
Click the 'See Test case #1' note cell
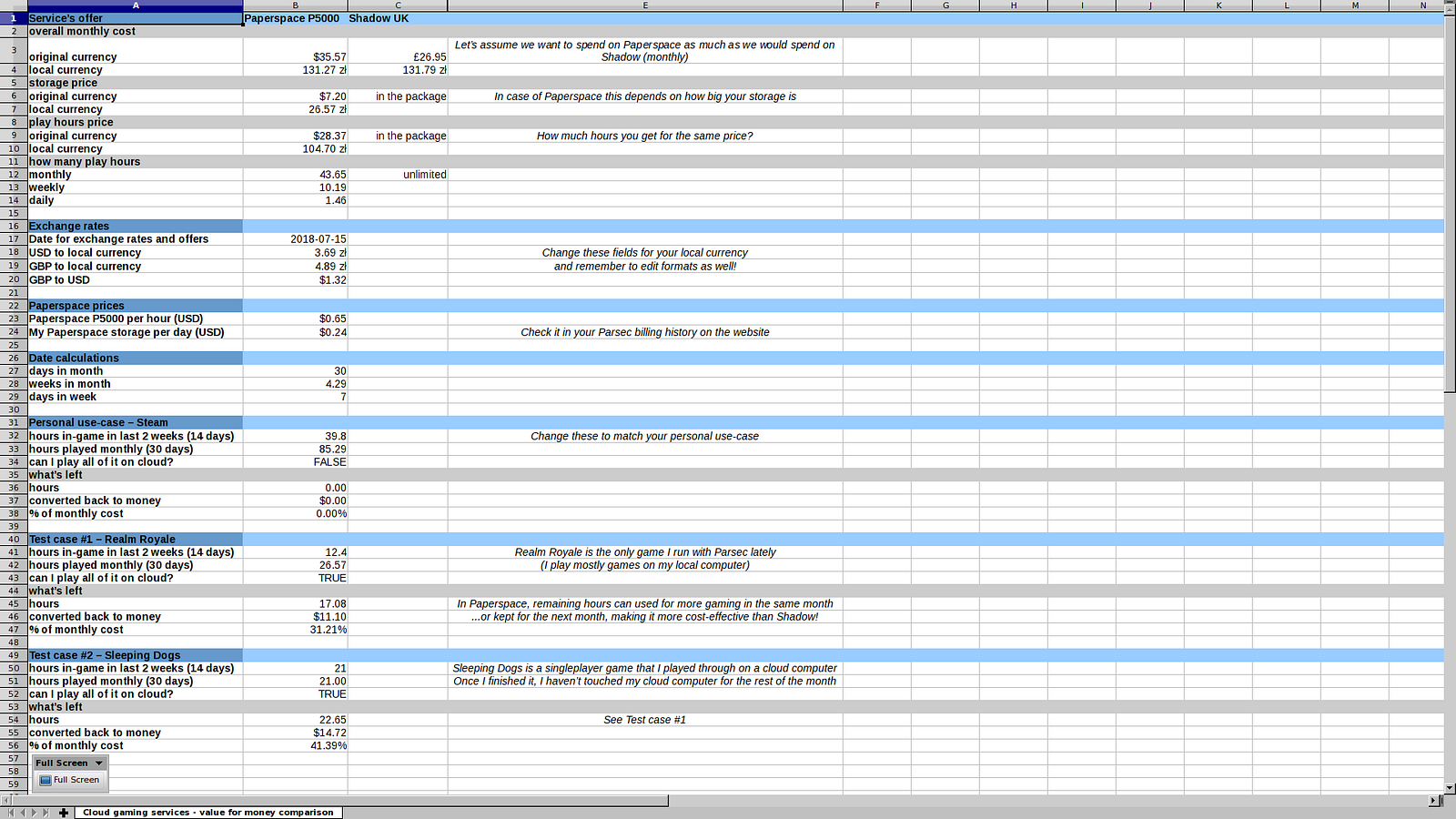click(x=645, y=720)
